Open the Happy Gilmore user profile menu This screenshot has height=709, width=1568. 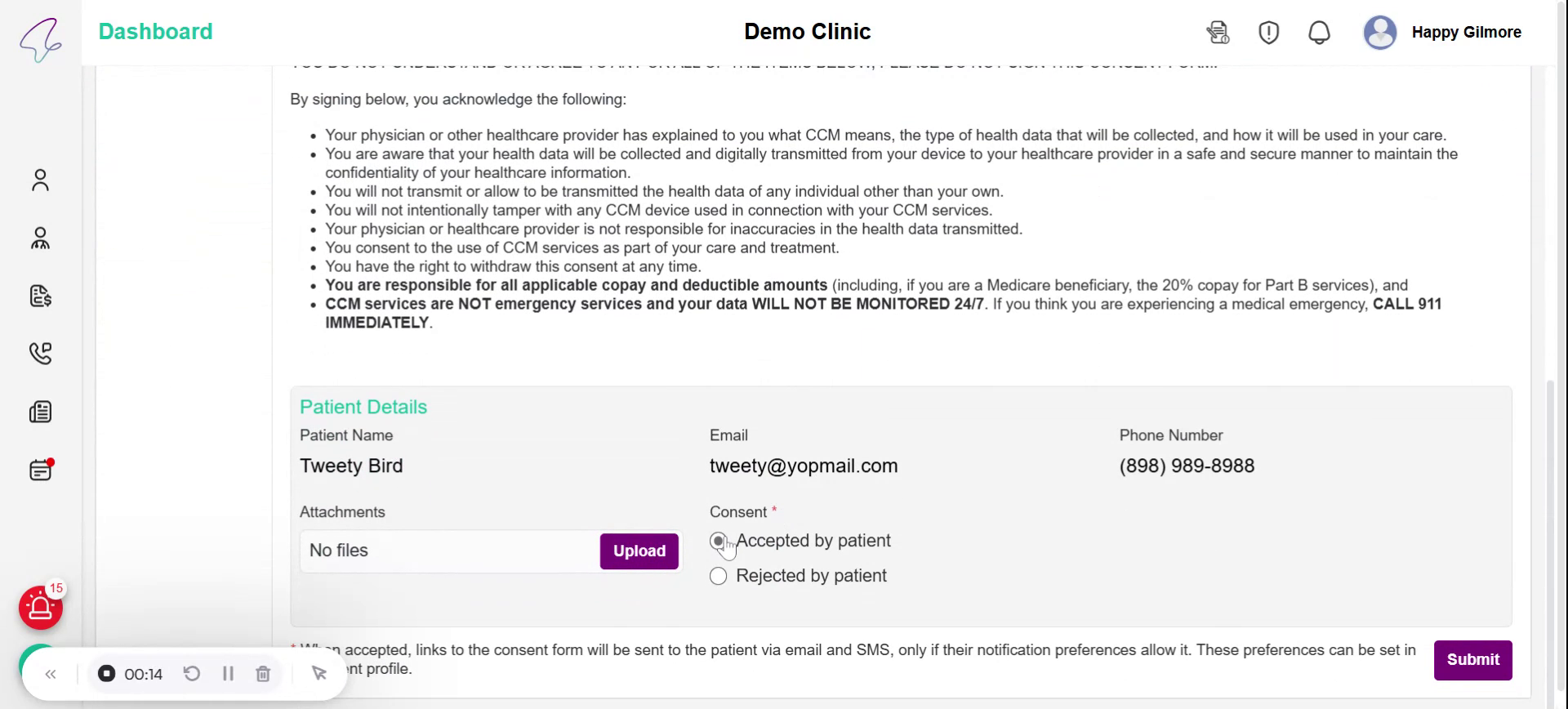(1442, 33)
